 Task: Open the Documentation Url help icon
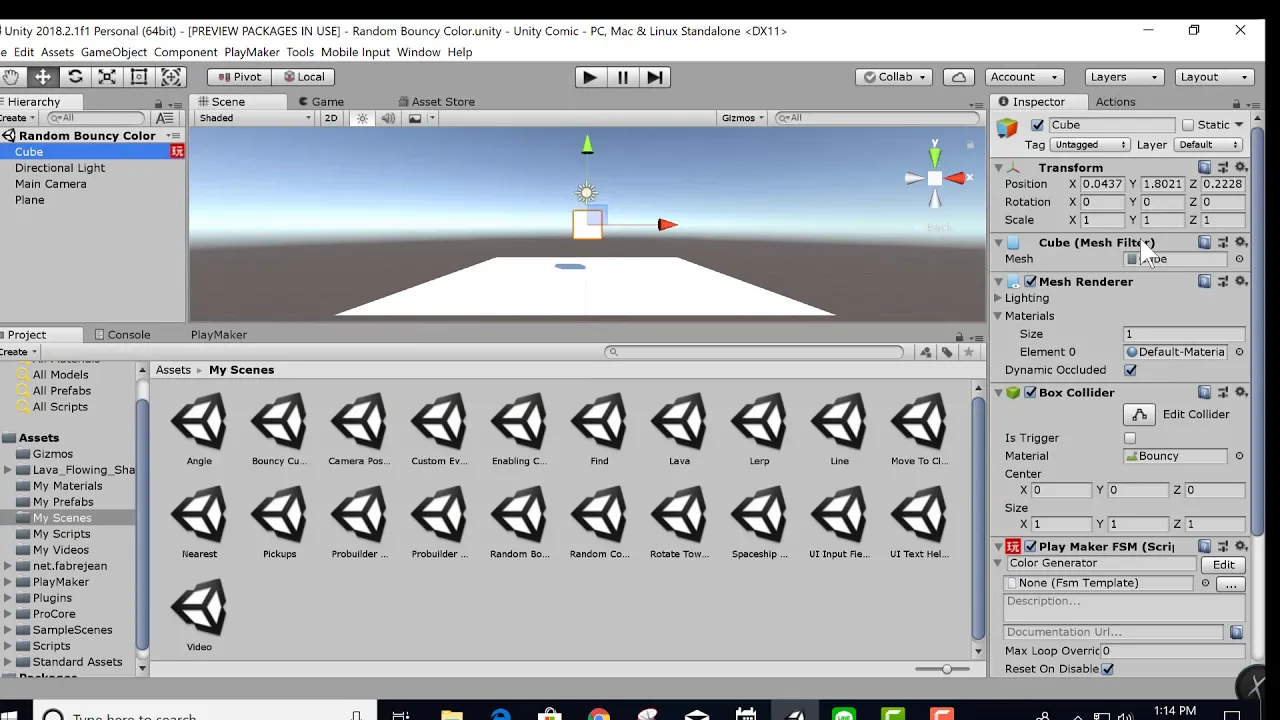tap(1236, 632)
